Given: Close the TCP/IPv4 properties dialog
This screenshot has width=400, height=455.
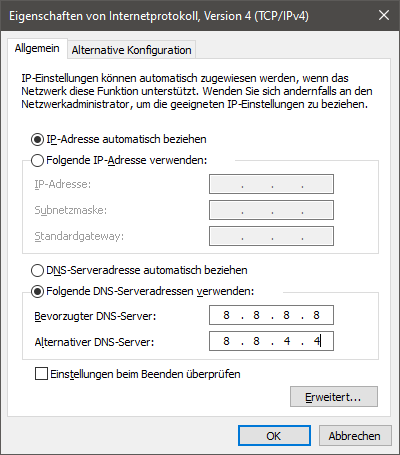Looking at the screenshot, I should click(x=384, y=15).
